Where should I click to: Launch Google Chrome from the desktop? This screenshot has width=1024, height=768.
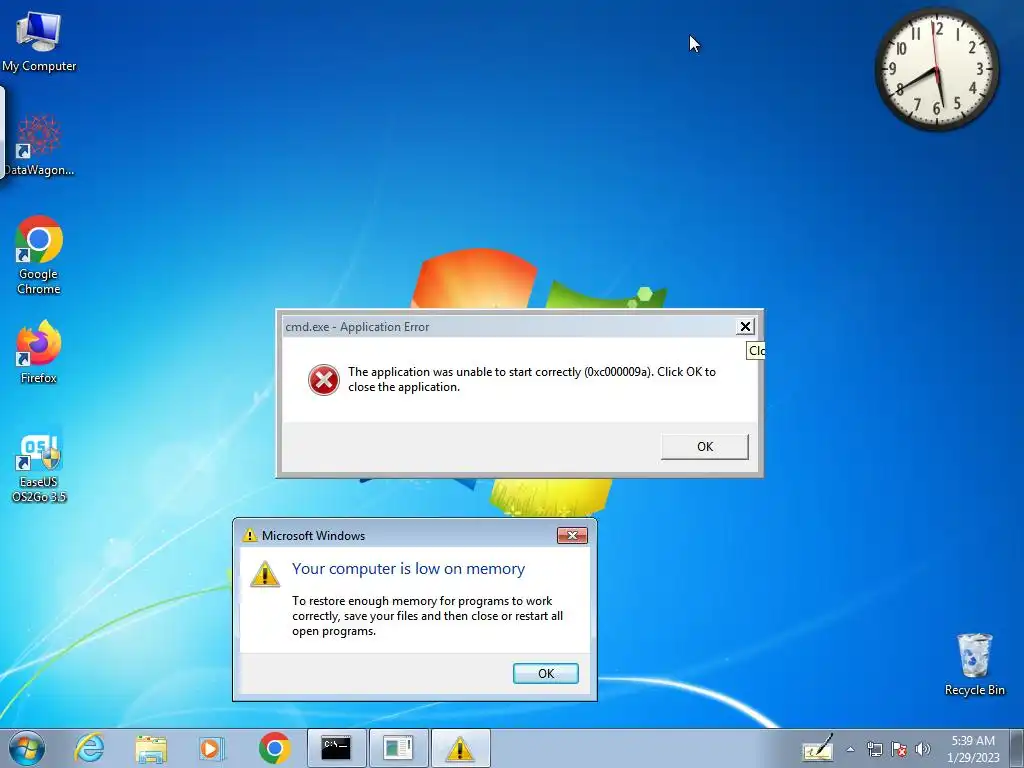click(x=39, y=255)
